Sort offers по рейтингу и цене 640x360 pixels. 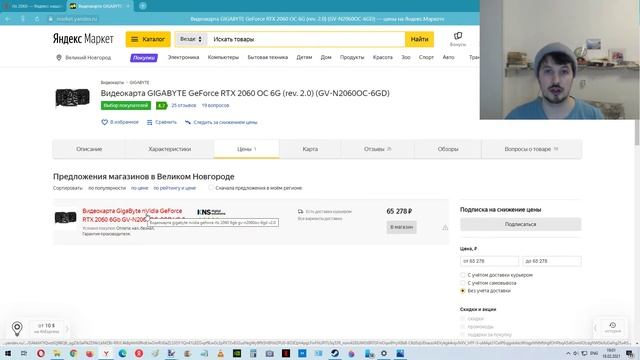(x=175, y=188)
